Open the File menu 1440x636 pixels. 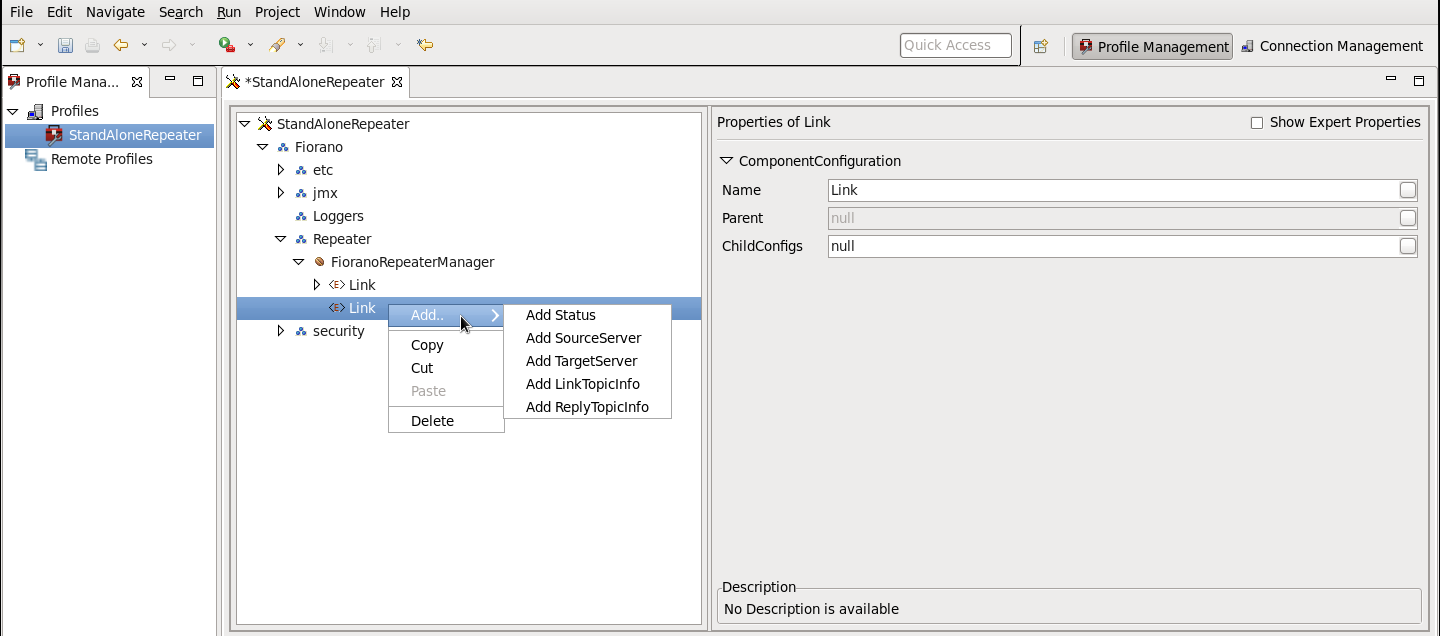pos(21,12)
